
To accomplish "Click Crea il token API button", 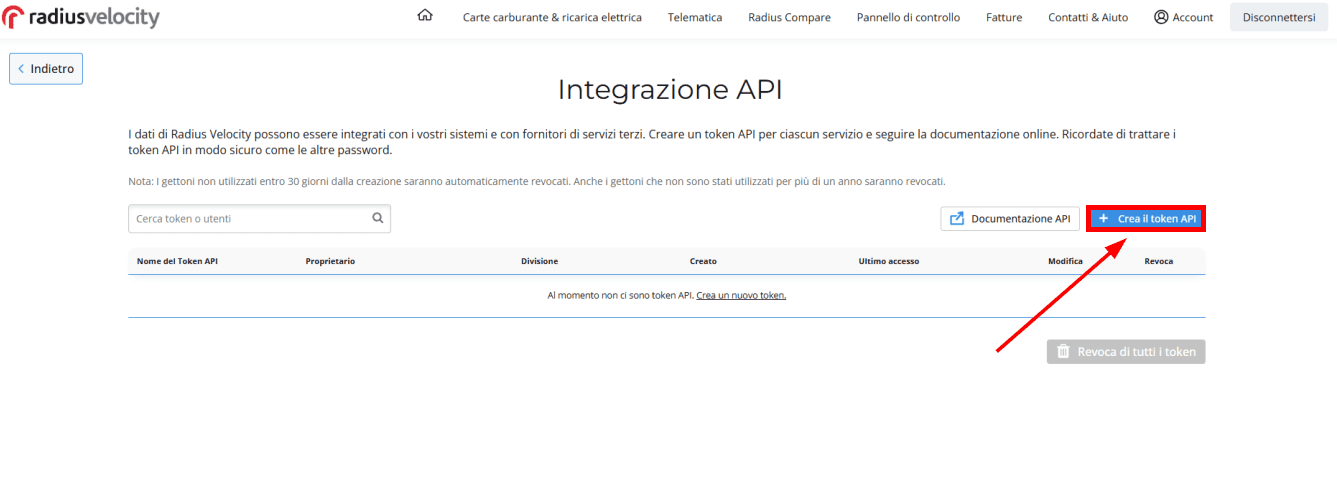I will coord(1147,219).
